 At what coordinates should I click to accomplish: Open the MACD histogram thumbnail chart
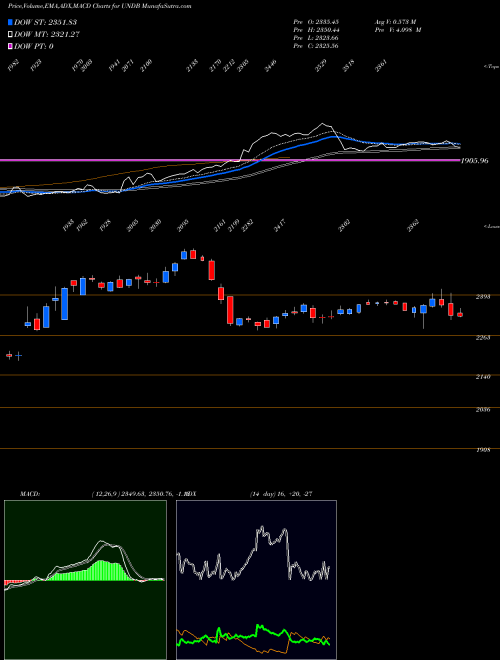(85, 580)
